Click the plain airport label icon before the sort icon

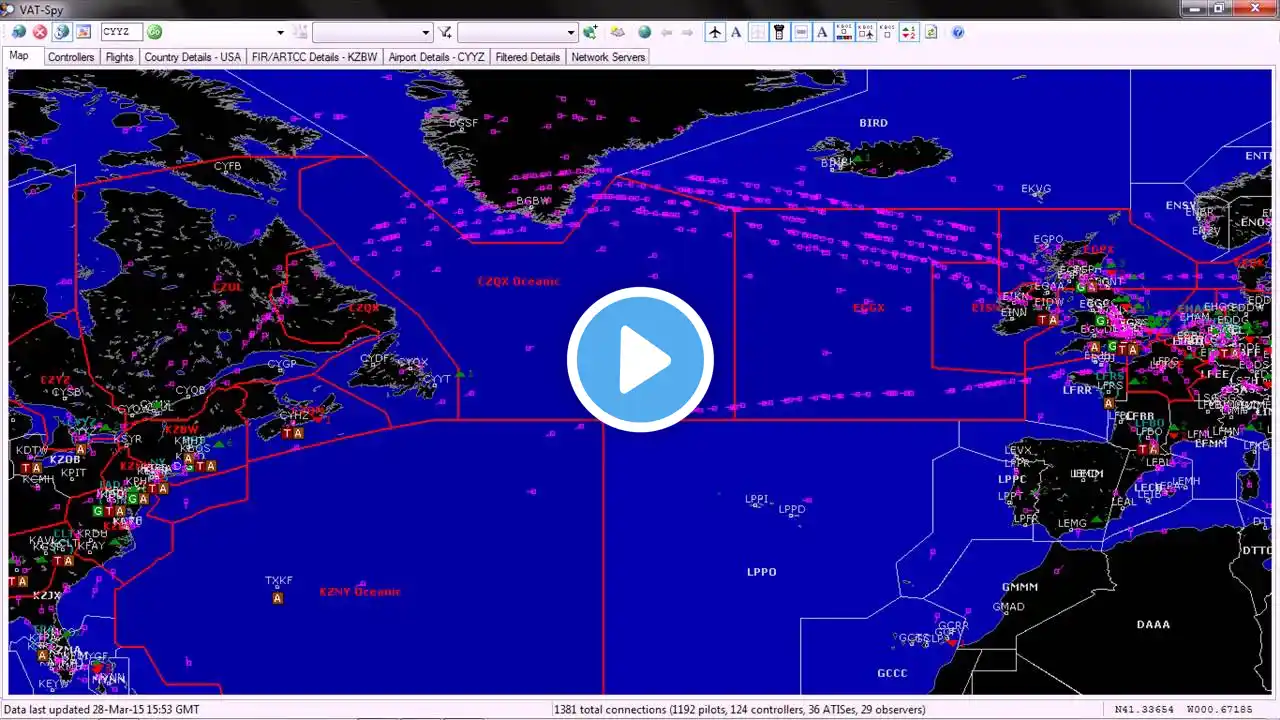(x=887, y=32)
